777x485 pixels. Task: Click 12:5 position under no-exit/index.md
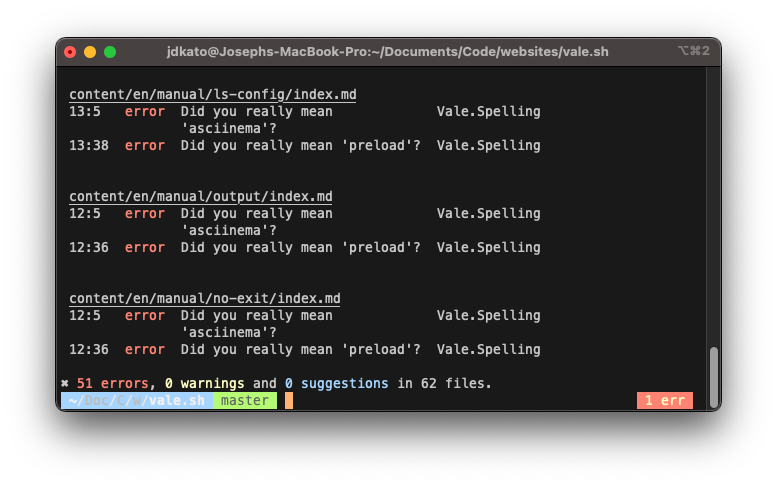click(x=85, y=316)
